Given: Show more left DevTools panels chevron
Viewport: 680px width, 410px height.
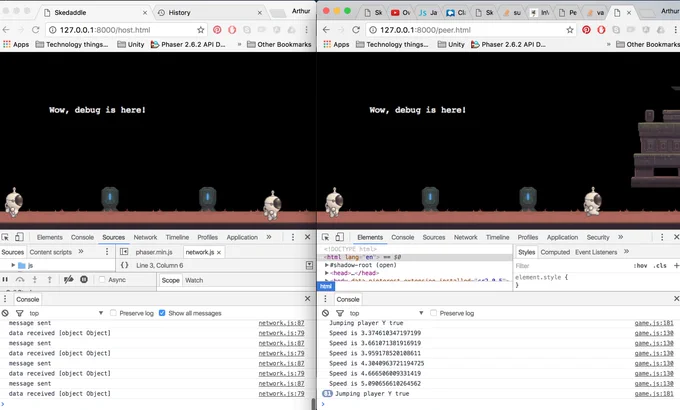Looking at the screenshot, I should pos(269,237).
